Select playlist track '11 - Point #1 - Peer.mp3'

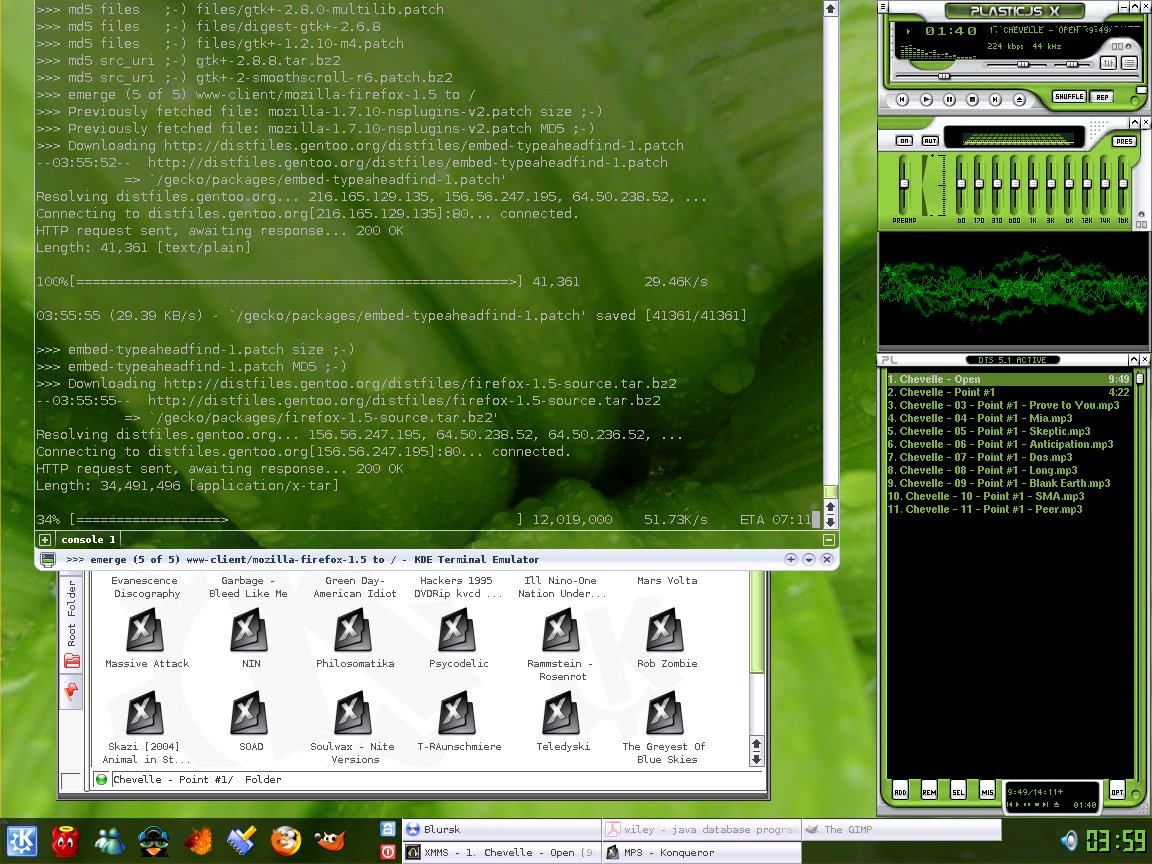click(x=1009, y=509)
